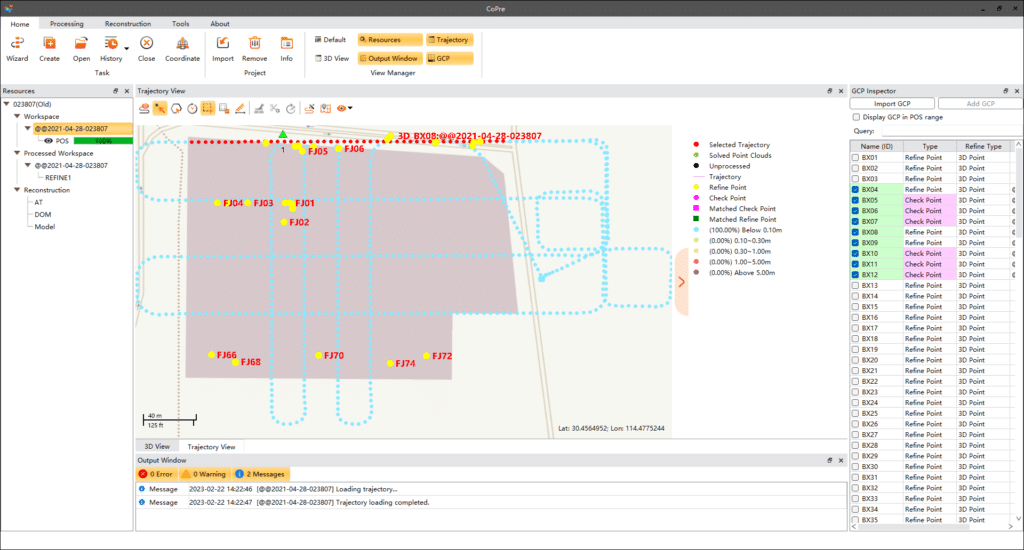Click the Create task icon
The width and height of the screenshot is (1024, 550).
[49, 43]
